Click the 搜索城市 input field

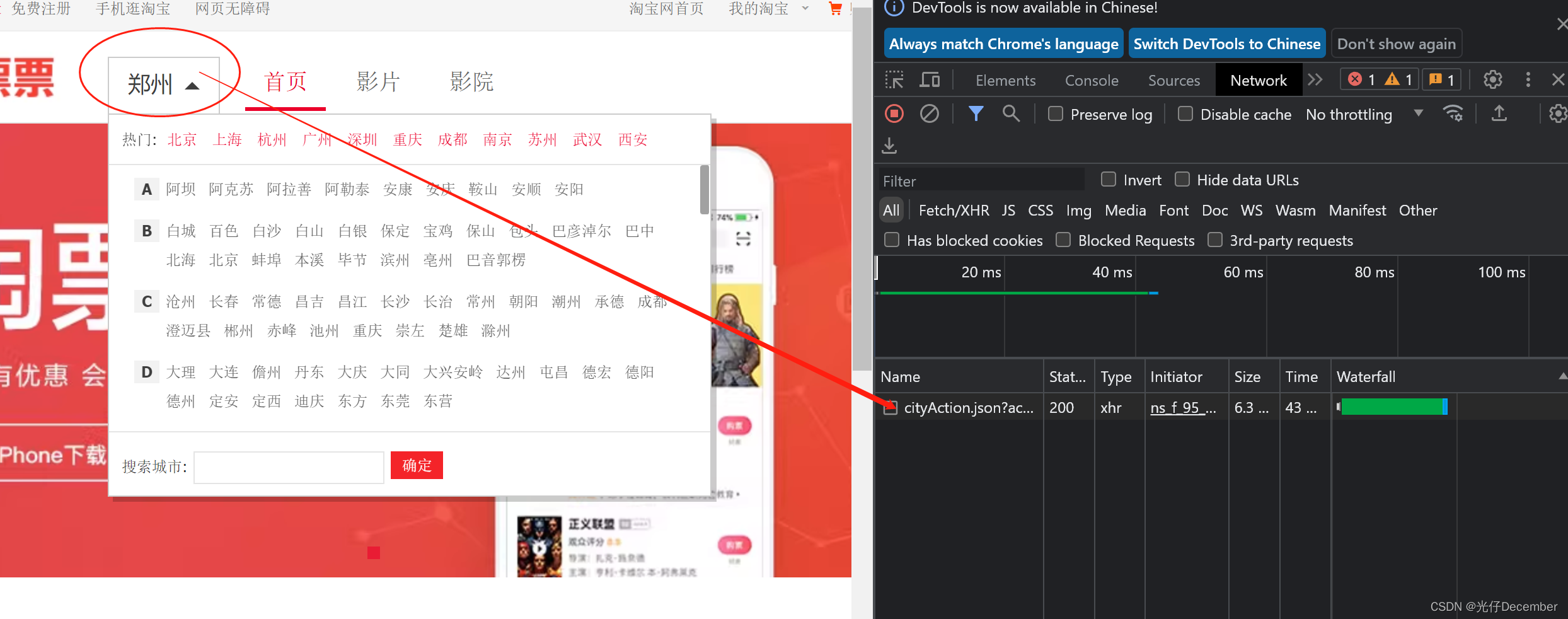click(x=289, y=467)
